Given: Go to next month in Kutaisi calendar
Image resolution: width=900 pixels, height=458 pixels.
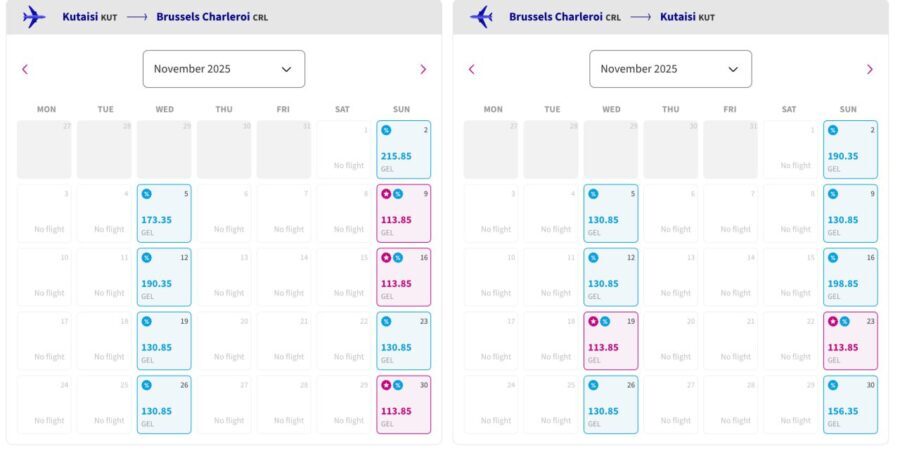Looking at the screenshot, I should [x=423, y=69].
